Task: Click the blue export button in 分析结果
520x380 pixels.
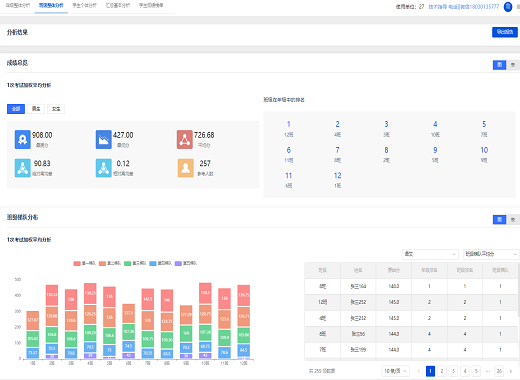Action: pyautogui.click(x=505, y=32)
